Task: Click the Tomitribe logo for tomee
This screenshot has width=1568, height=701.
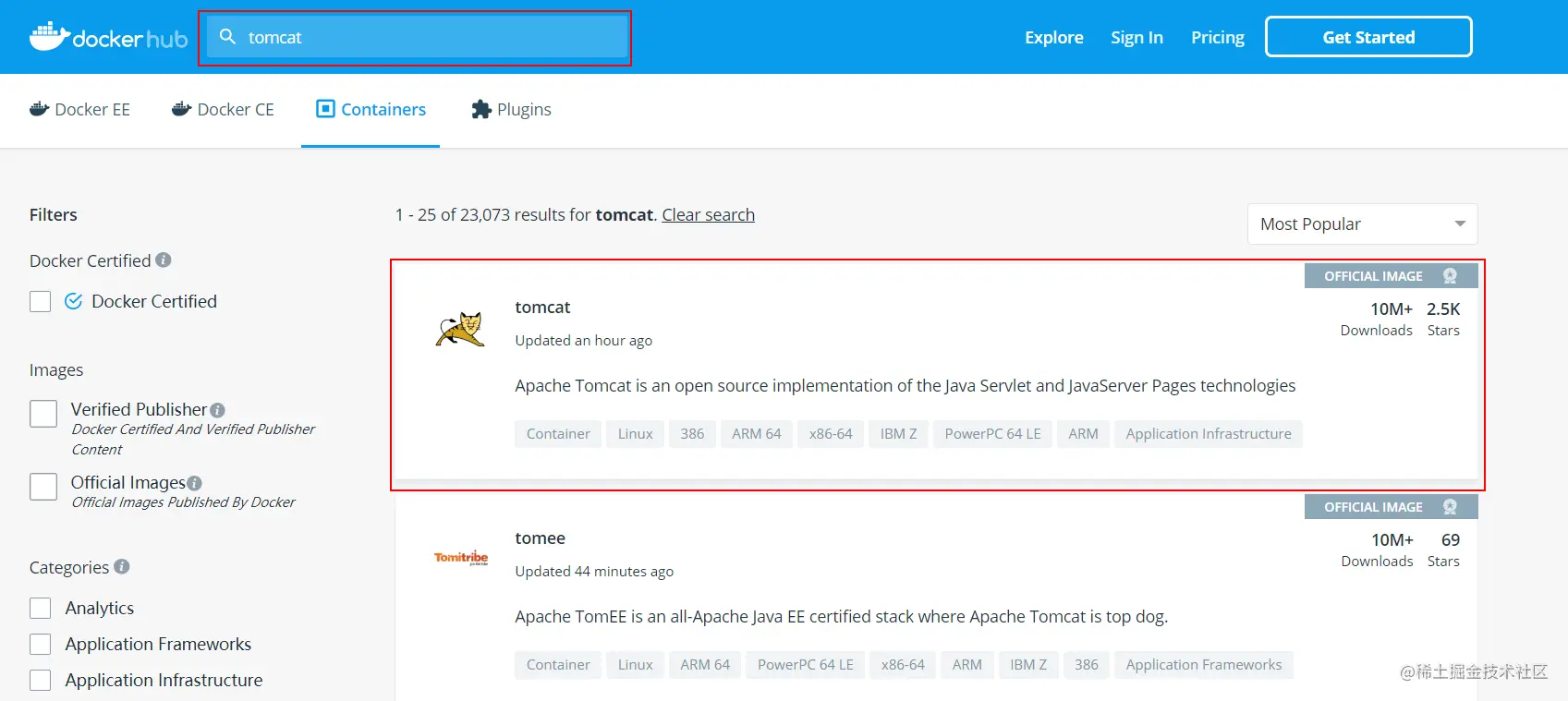Action: (x=461, y=558)
